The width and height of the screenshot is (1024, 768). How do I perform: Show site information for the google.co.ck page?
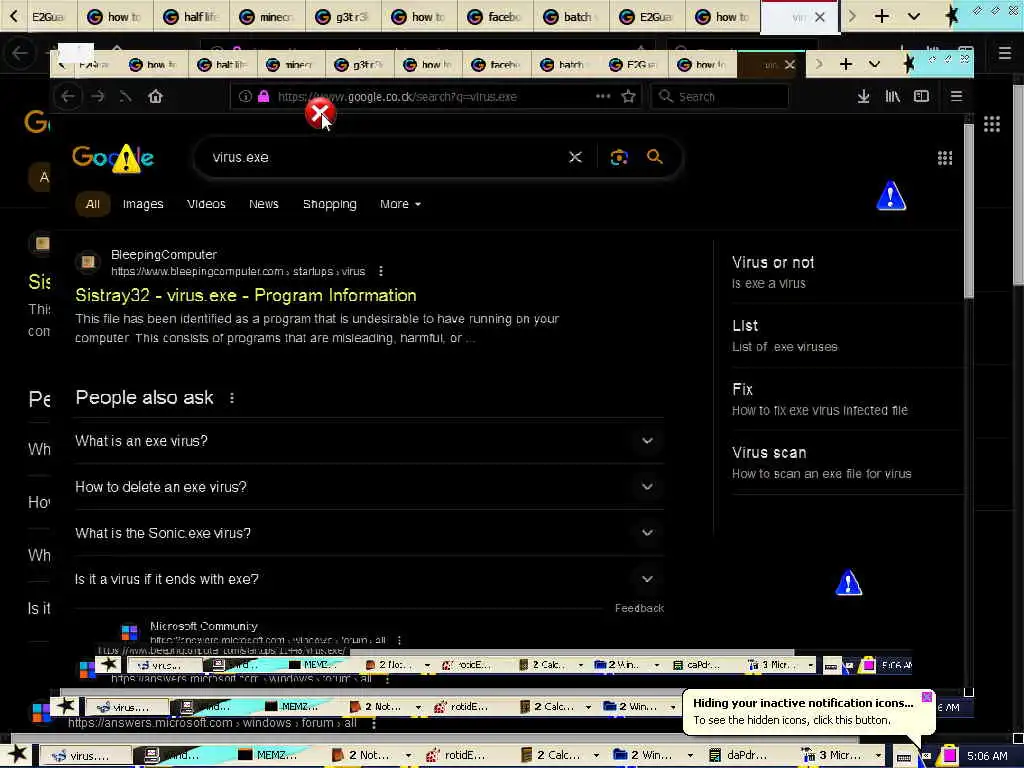[245, 97]
